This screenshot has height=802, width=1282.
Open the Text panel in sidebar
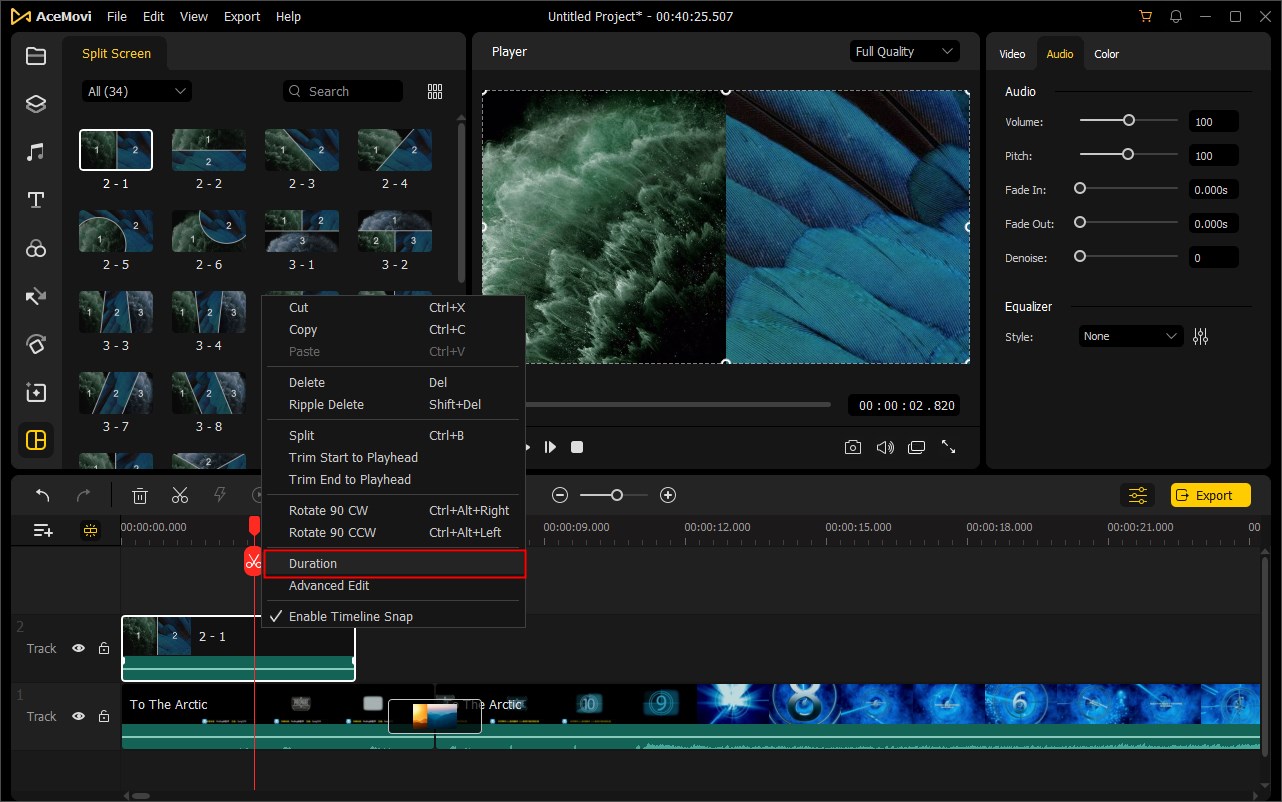click(x=36, y=200)
